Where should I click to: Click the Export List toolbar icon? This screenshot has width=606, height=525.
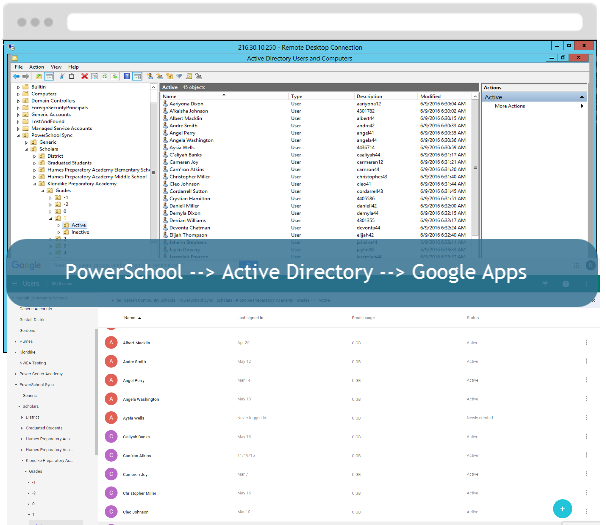click(x=114, y=77)
